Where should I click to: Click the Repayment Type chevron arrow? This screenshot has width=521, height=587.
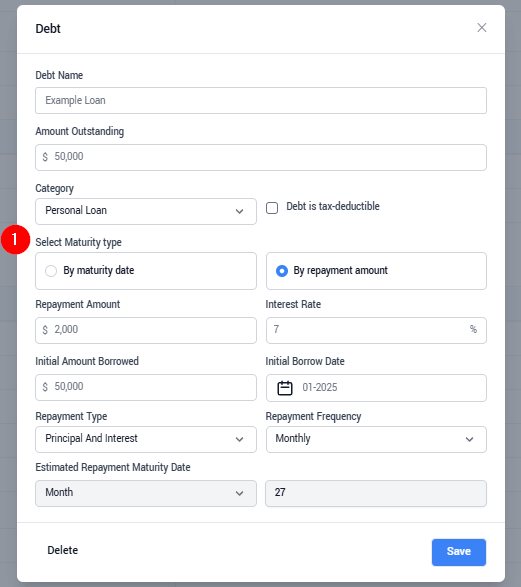240,440
